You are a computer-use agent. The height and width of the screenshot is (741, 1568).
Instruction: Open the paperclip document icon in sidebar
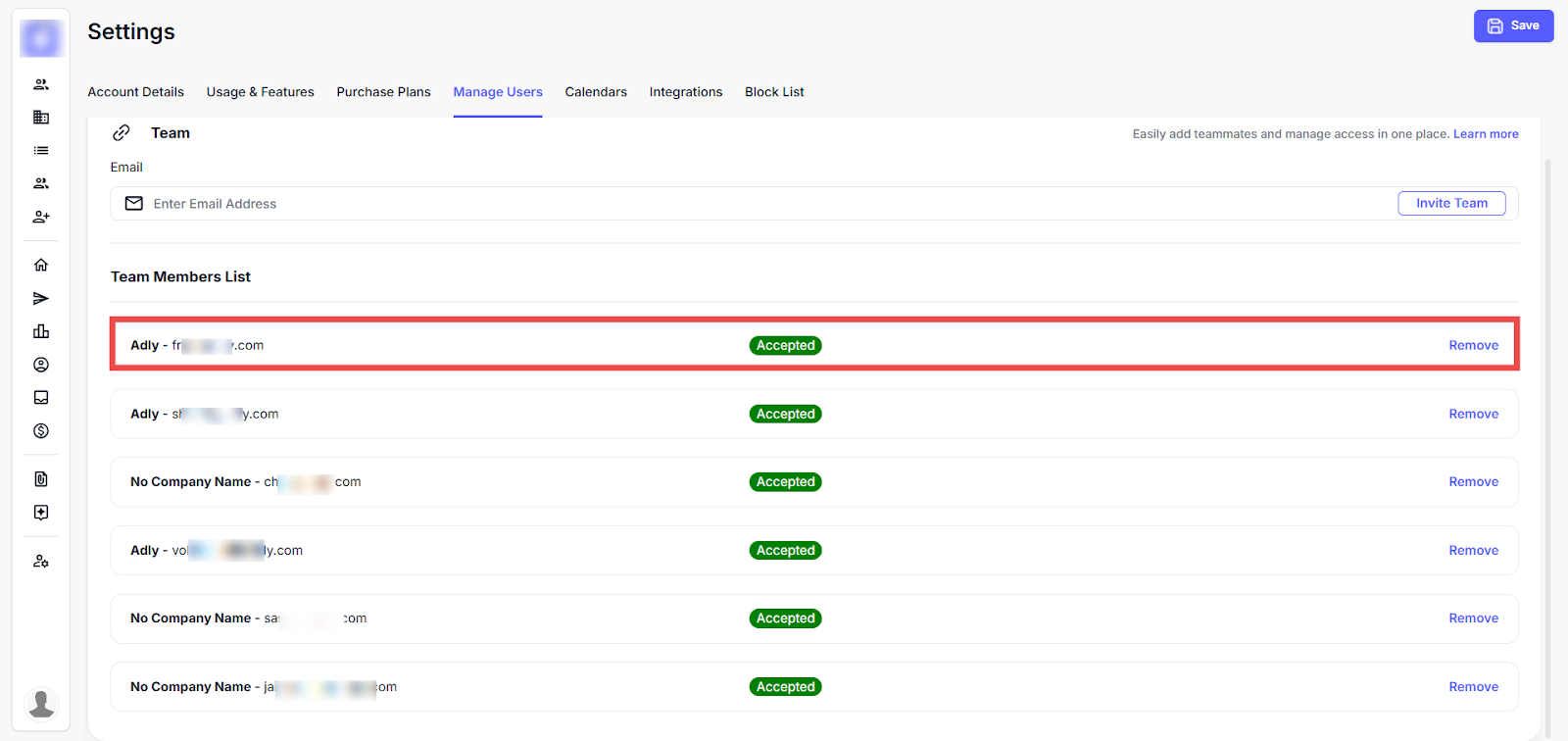click(x=41, y=479)
